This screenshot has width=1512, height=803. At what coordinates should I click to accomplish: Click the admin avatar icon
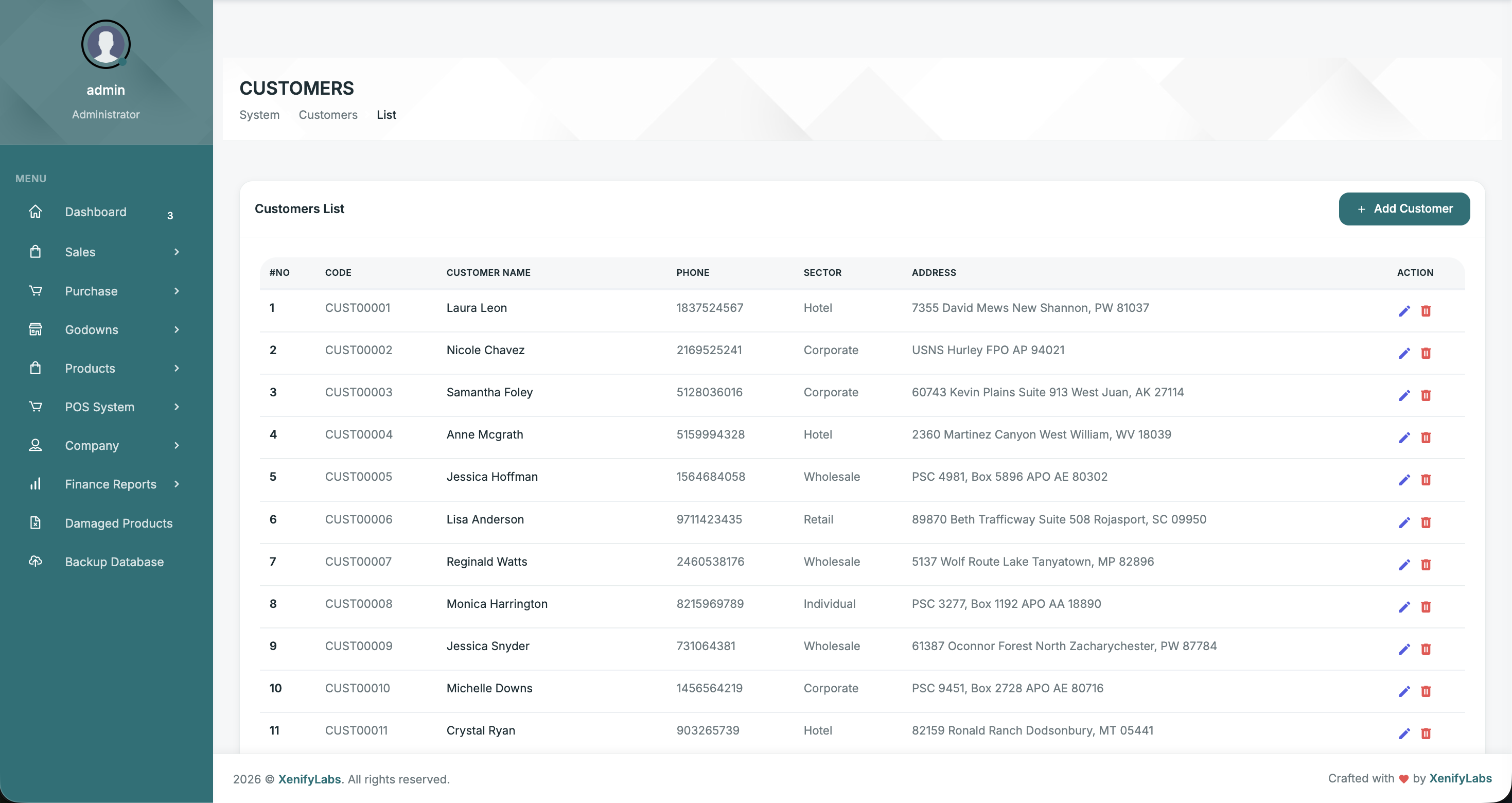[x=106, y=44]
